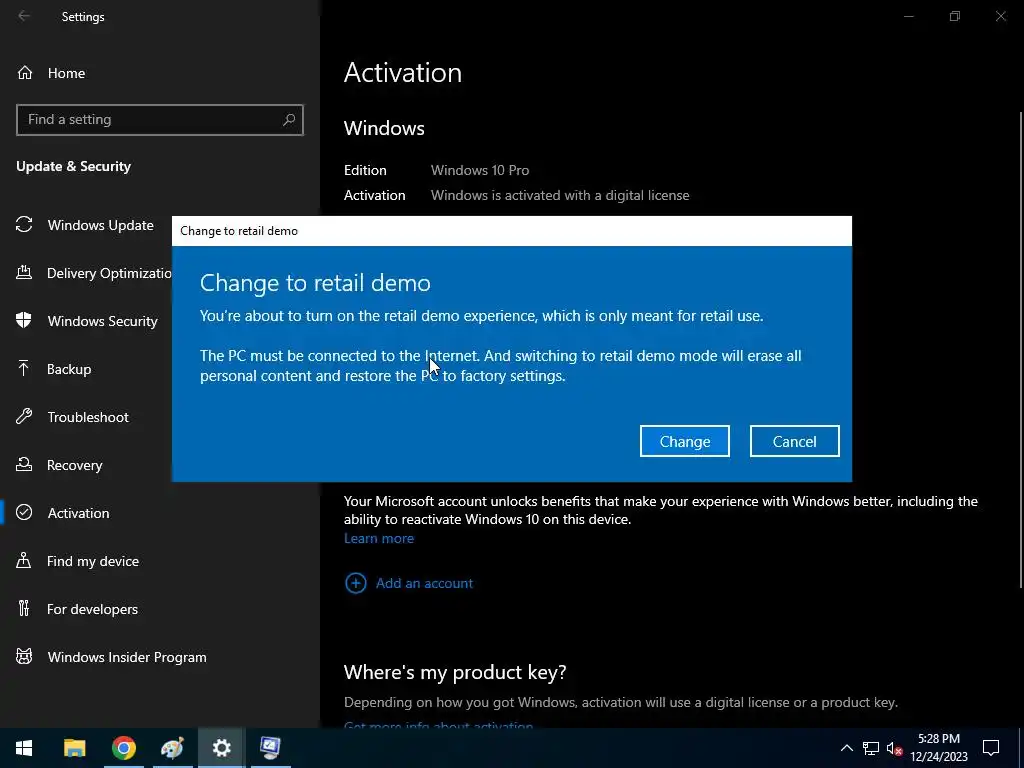
Task: Open the Recovery settings label
Action: pyautogui.click(x=74, y=465)
